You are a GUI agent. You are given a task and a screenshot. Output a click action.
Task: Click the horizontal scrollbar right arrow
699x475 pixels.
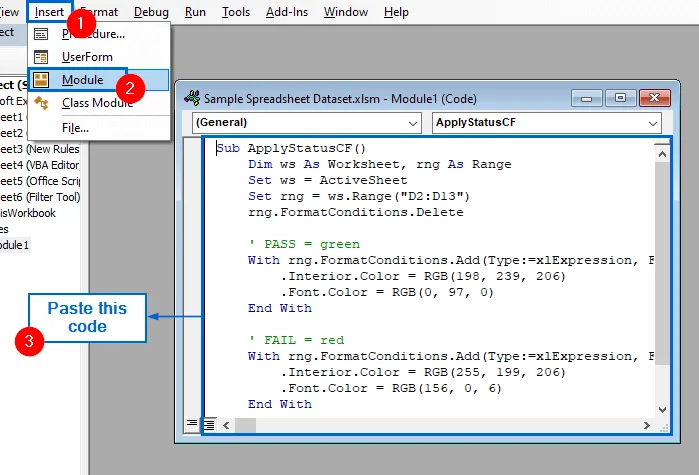[647, 426]
